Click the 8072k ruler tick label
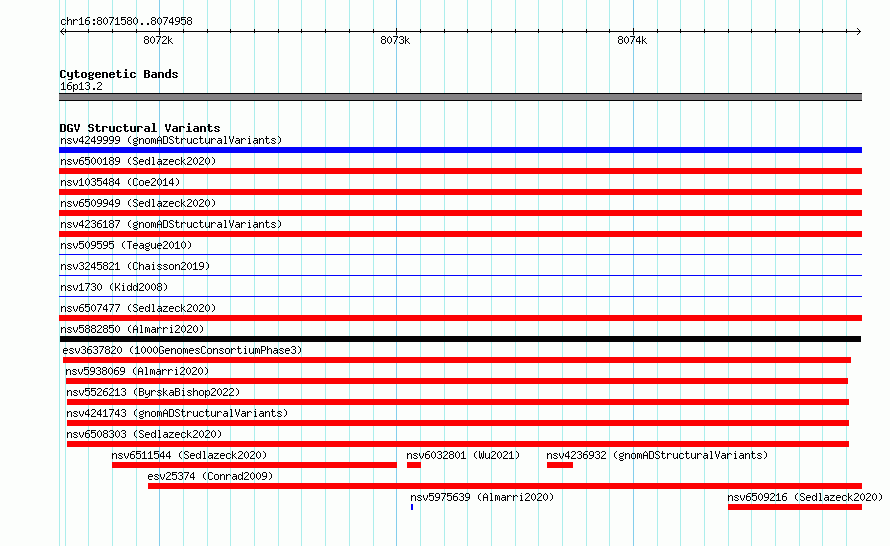Image resolution: width=890 pixels, height=546 pixels. (x=158, y=40)
